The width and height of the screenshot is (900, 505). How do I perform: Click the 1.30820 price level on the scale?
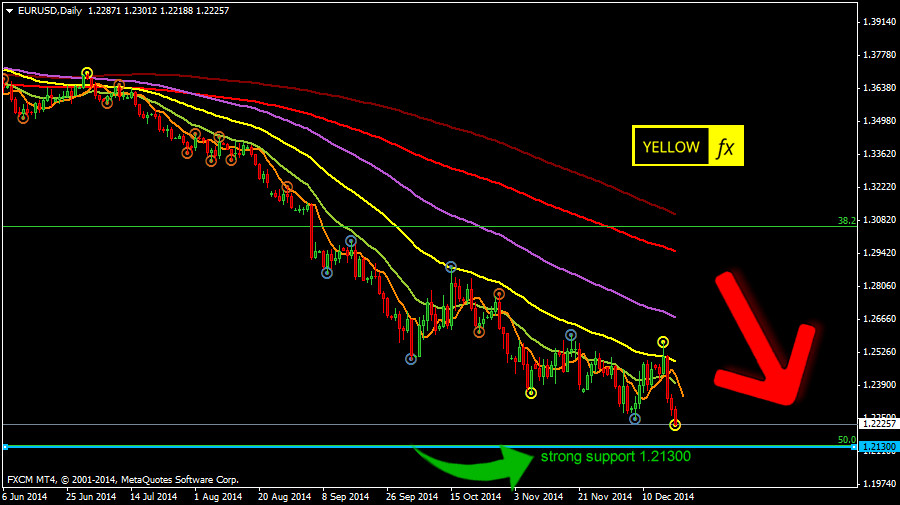[x=879, y=220]
